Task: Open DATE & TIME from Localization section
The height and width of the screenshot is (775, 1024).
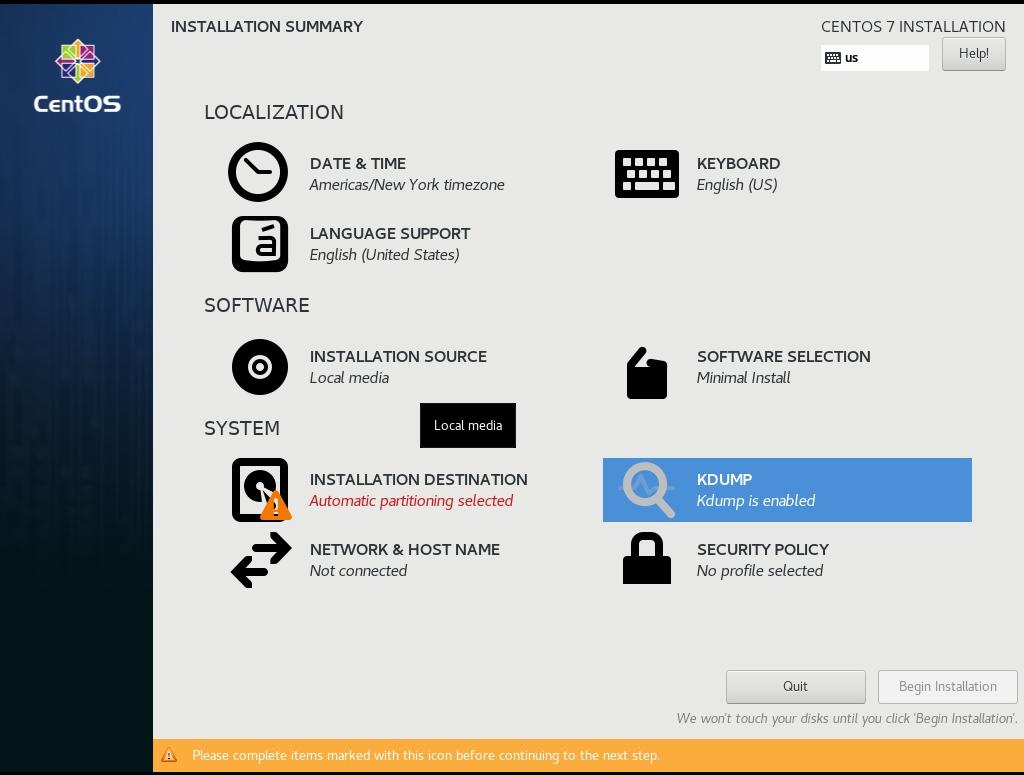Action: (x=357, y=163)
